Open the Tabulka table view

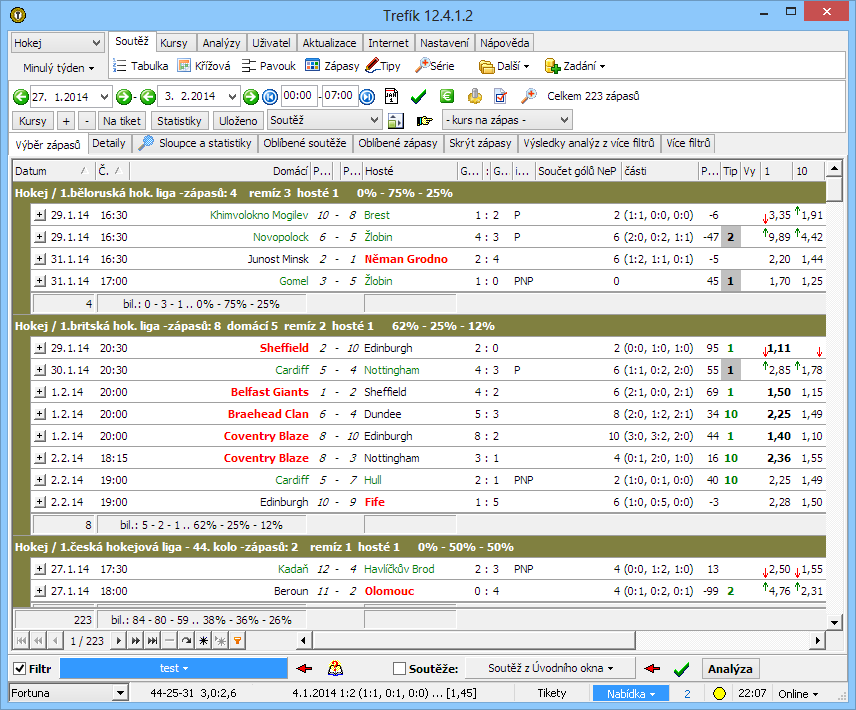coord(140,66)
